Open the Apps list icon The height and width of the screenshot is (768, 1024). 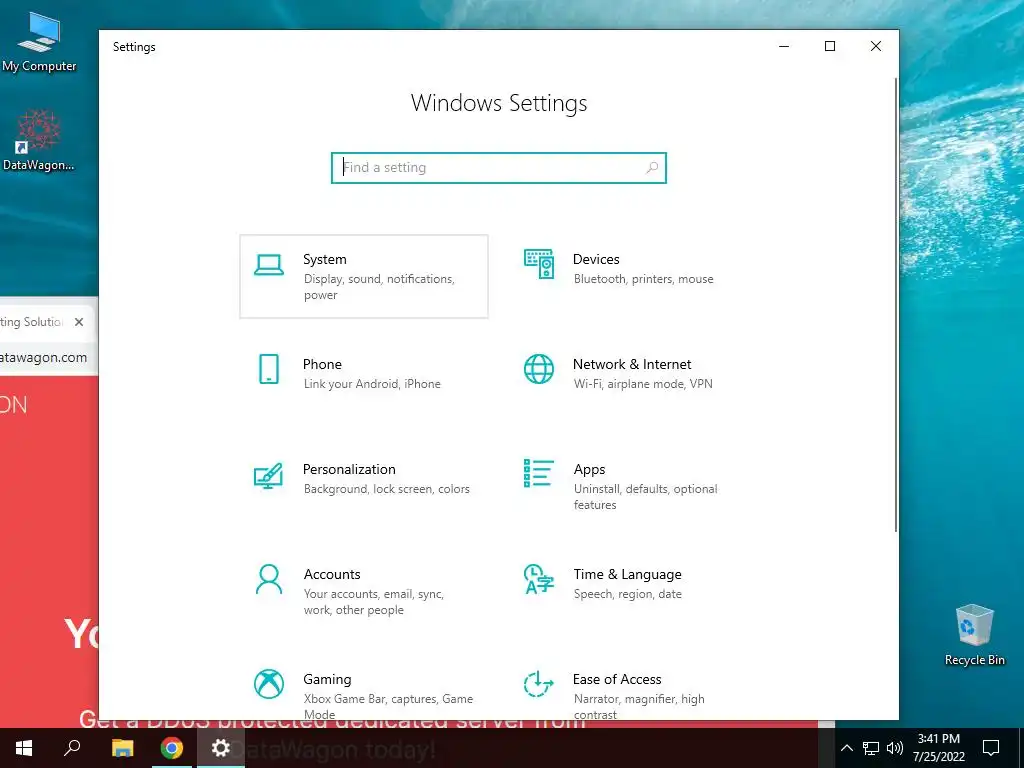tap(539, 473)
